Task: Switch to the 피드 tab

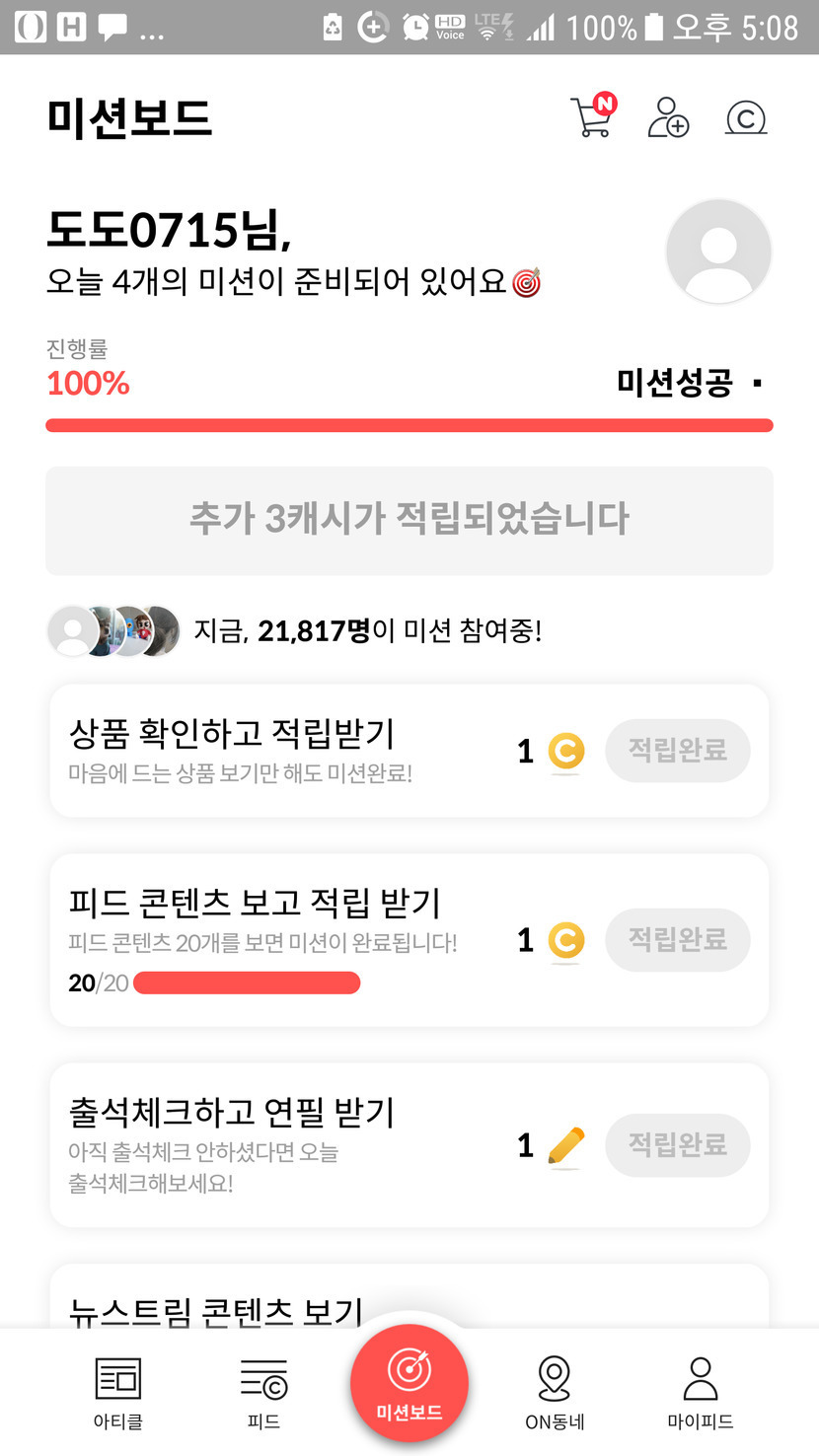Action: pos(263,1392)
